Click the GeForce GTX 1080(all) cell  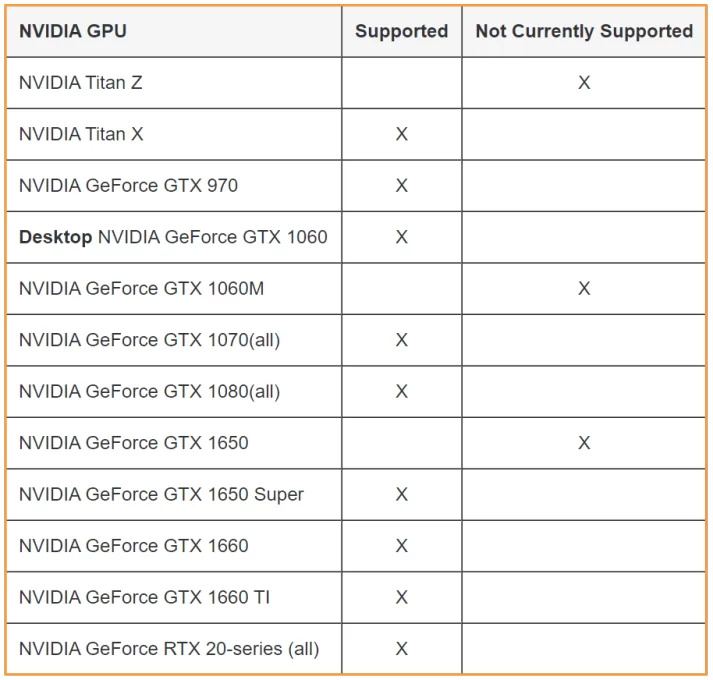[149, 392]
